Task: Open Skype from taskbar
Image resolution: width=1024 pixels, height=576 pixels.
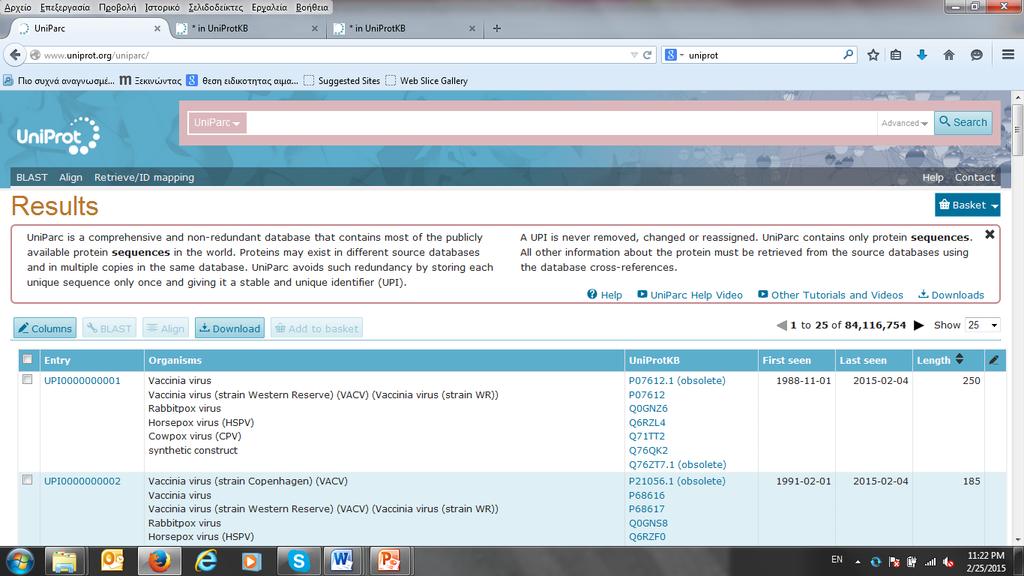Action: pyautogui.click(x=298, y=561)
